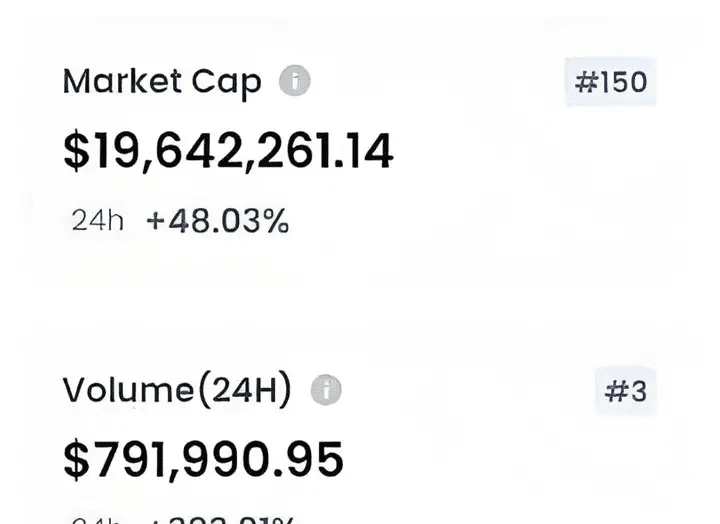Image resolution: width=720 pixels, height=524 pixels.
Task: Select the $791,990.95 volume value
Action: [203, 459]
